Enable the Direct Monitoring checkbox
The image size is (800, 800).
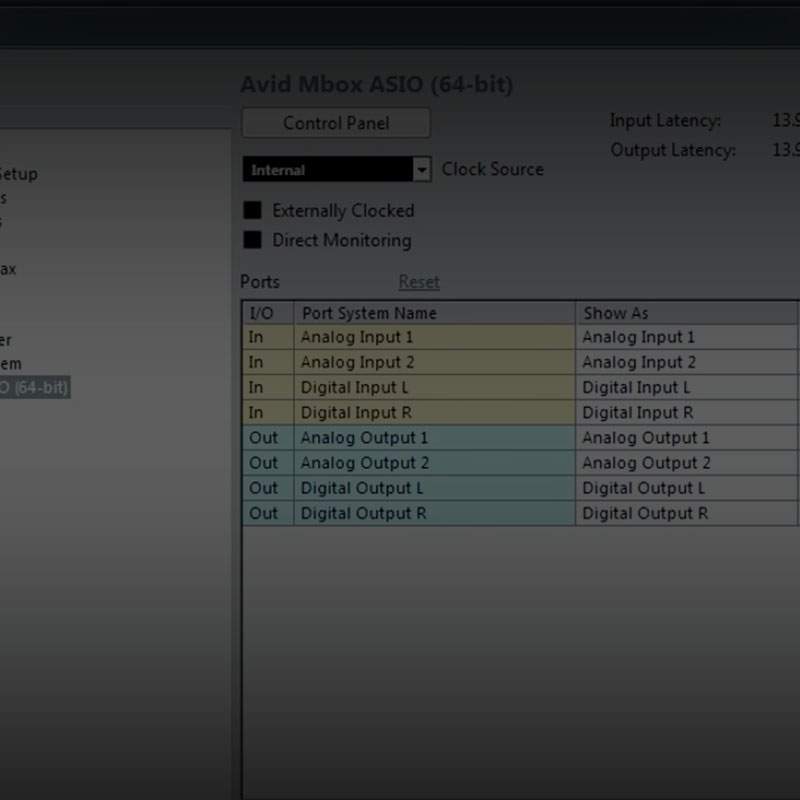[x=253, y=240]
